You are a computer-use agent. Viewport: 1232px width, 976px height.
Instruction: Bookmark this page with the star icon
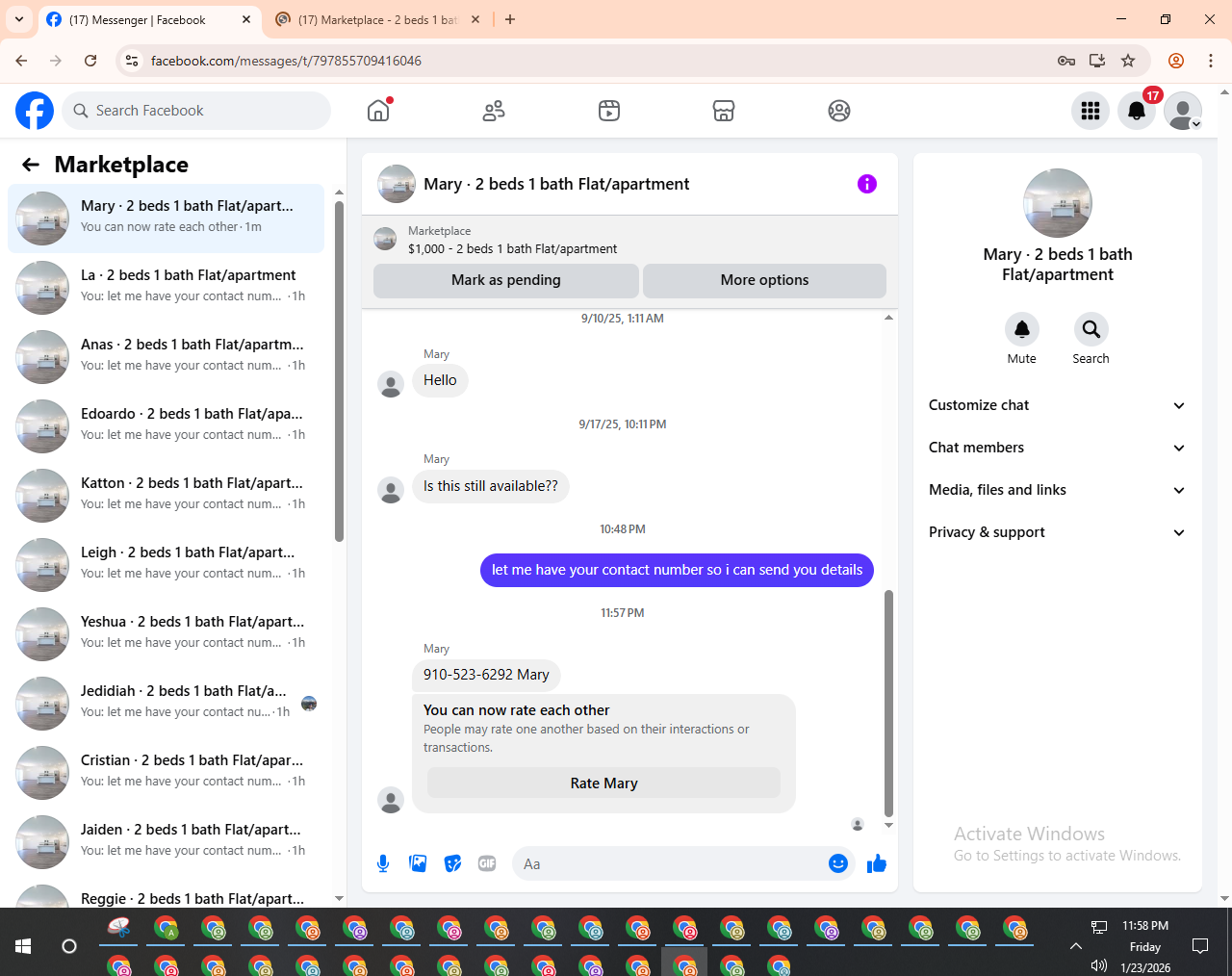point(1128,61)
